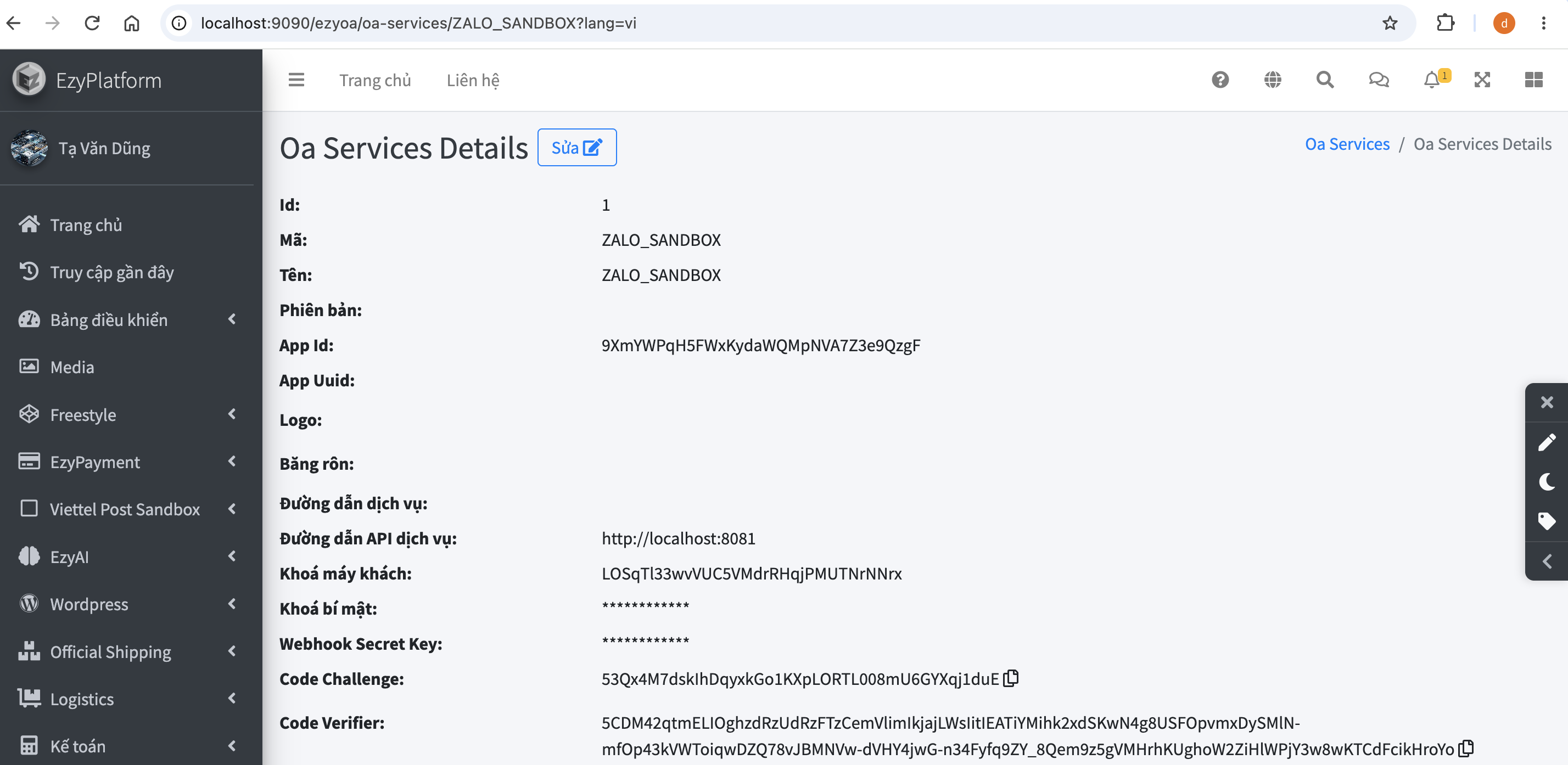Viewport: 1568px width, 765px height.
Task: Click the browser forward arrow
Action: [x=53, y=23]
